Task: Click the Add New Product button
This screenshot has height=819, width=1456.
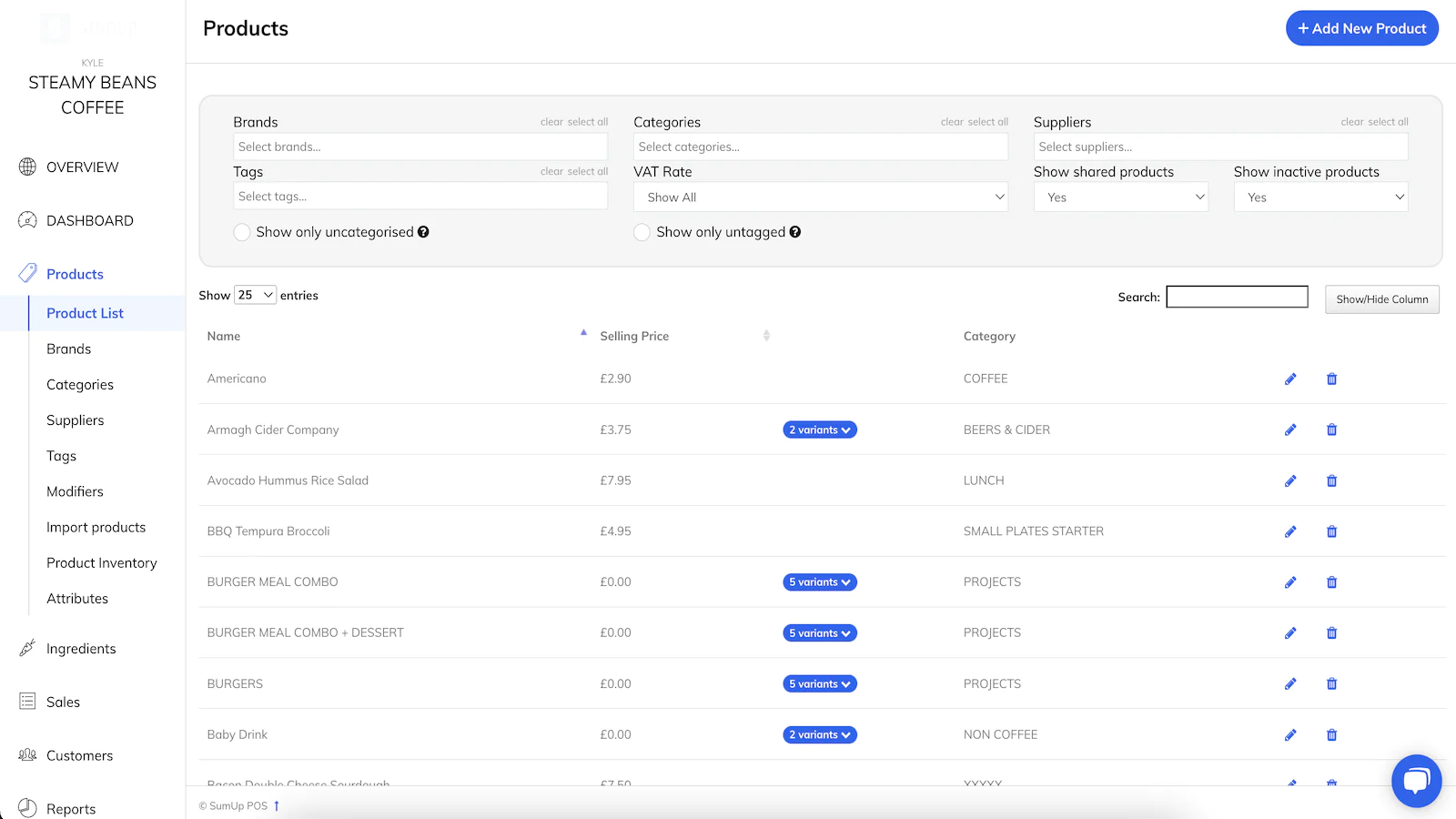Action: 1361,28
